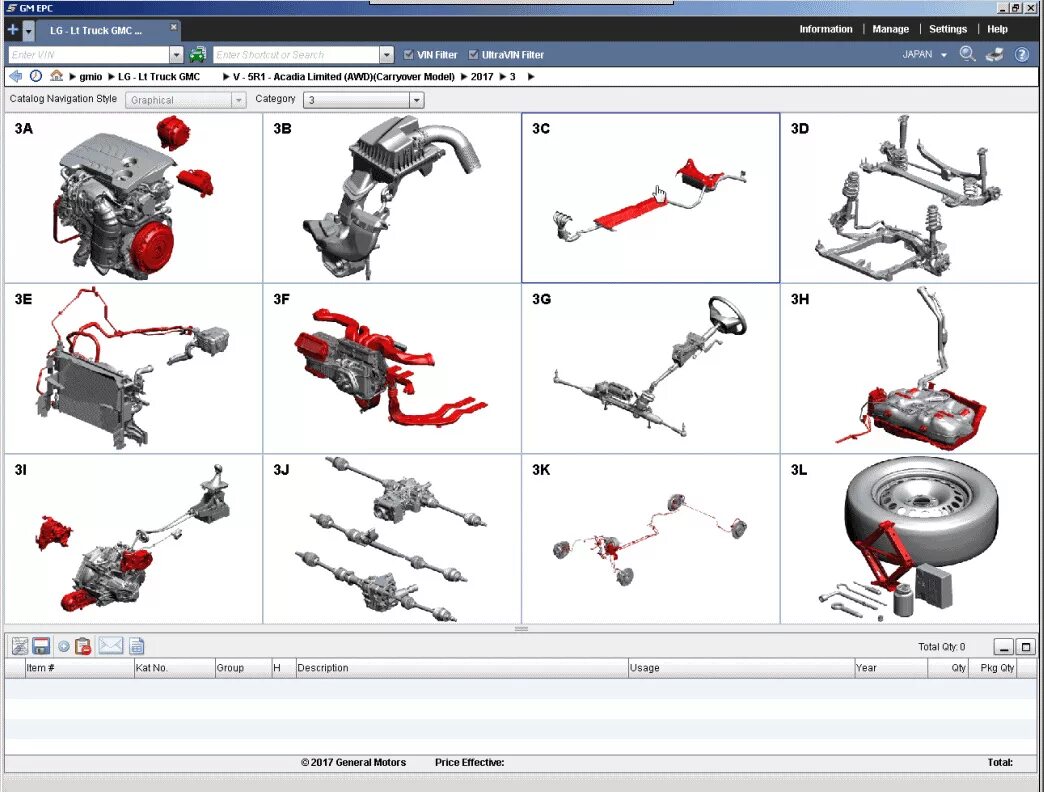Open the 3H fuel tank thumbnail
The width and height of the screenshot is (1044, 792).
pos(909,369)
